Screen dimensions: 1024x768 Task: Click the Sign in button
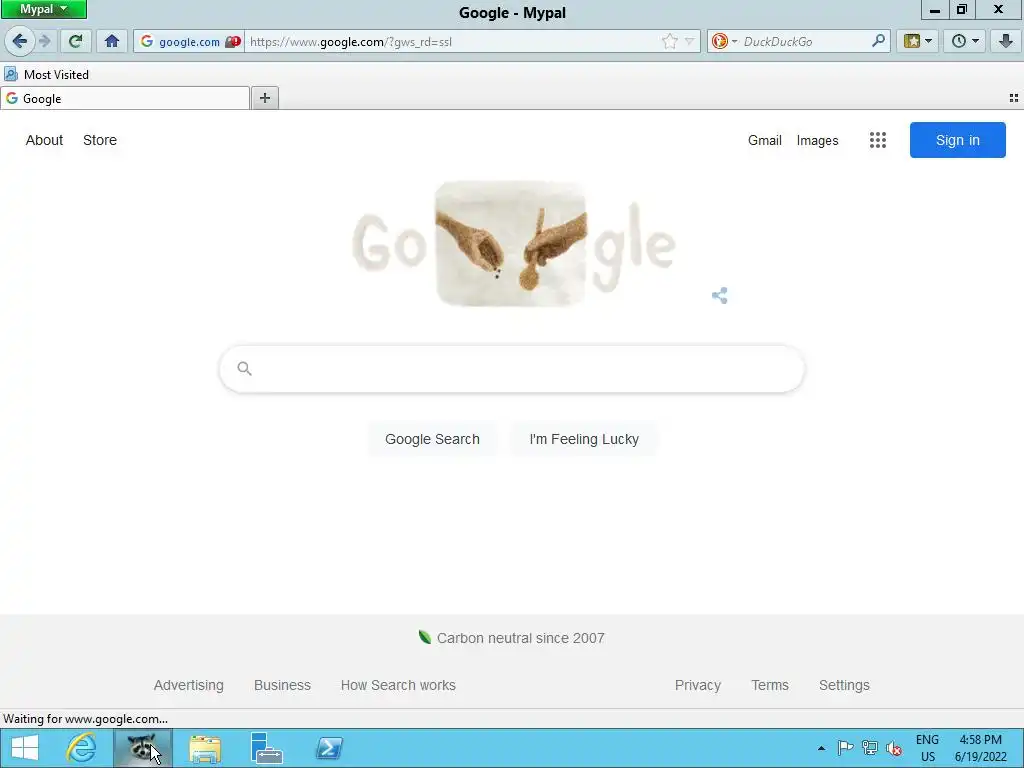point(957,140)
